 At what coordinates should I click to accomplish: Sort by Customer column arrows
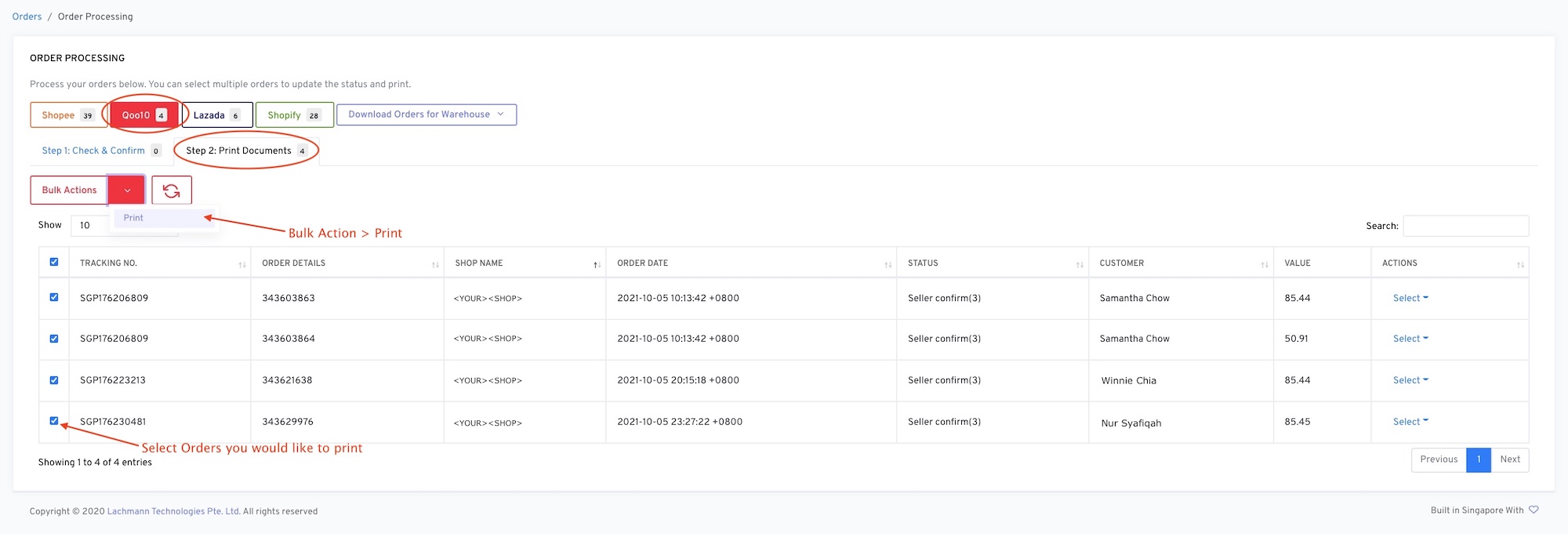pyautogui.click(x=1264, y=265)
